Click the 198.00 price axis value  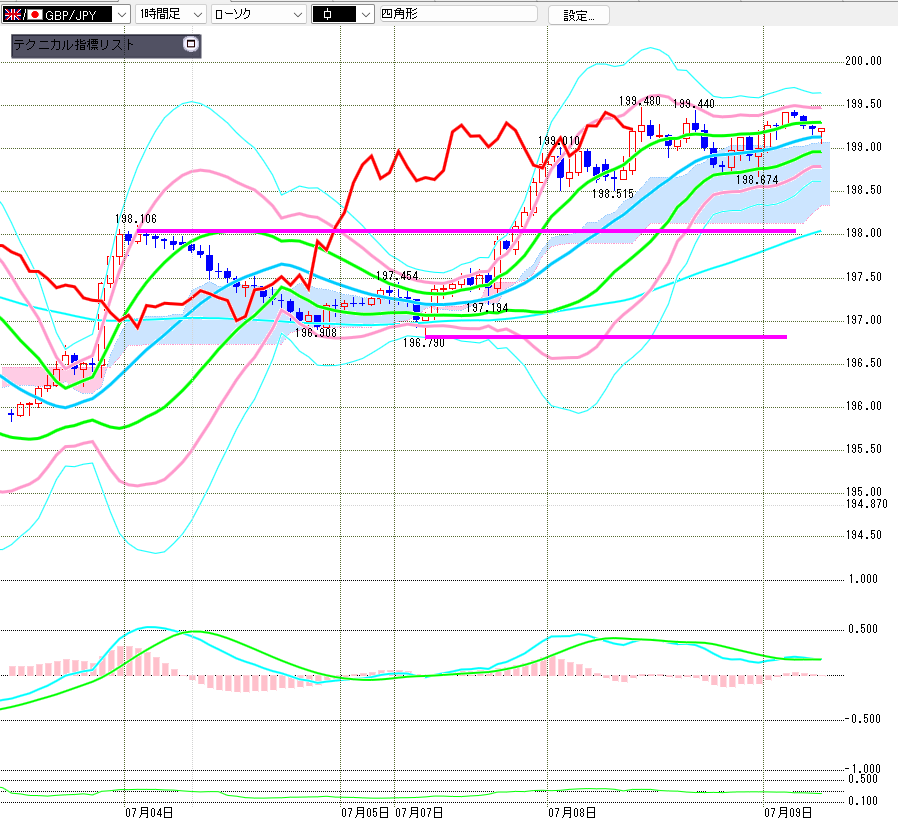864,233
